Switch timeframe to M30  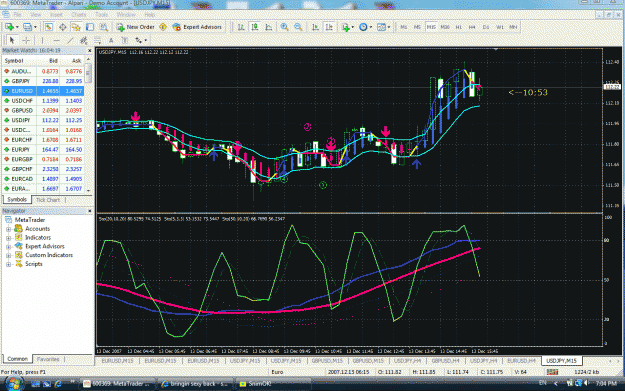click(x=445, y=27)
